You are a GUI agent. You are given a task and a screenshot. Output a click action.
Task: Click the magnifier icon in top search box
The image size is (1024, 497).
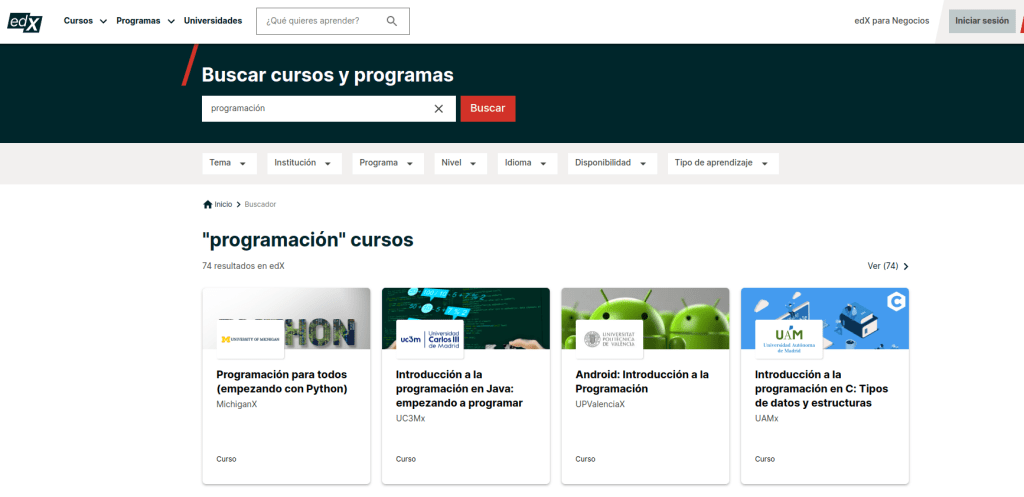(x=392, y=21)
